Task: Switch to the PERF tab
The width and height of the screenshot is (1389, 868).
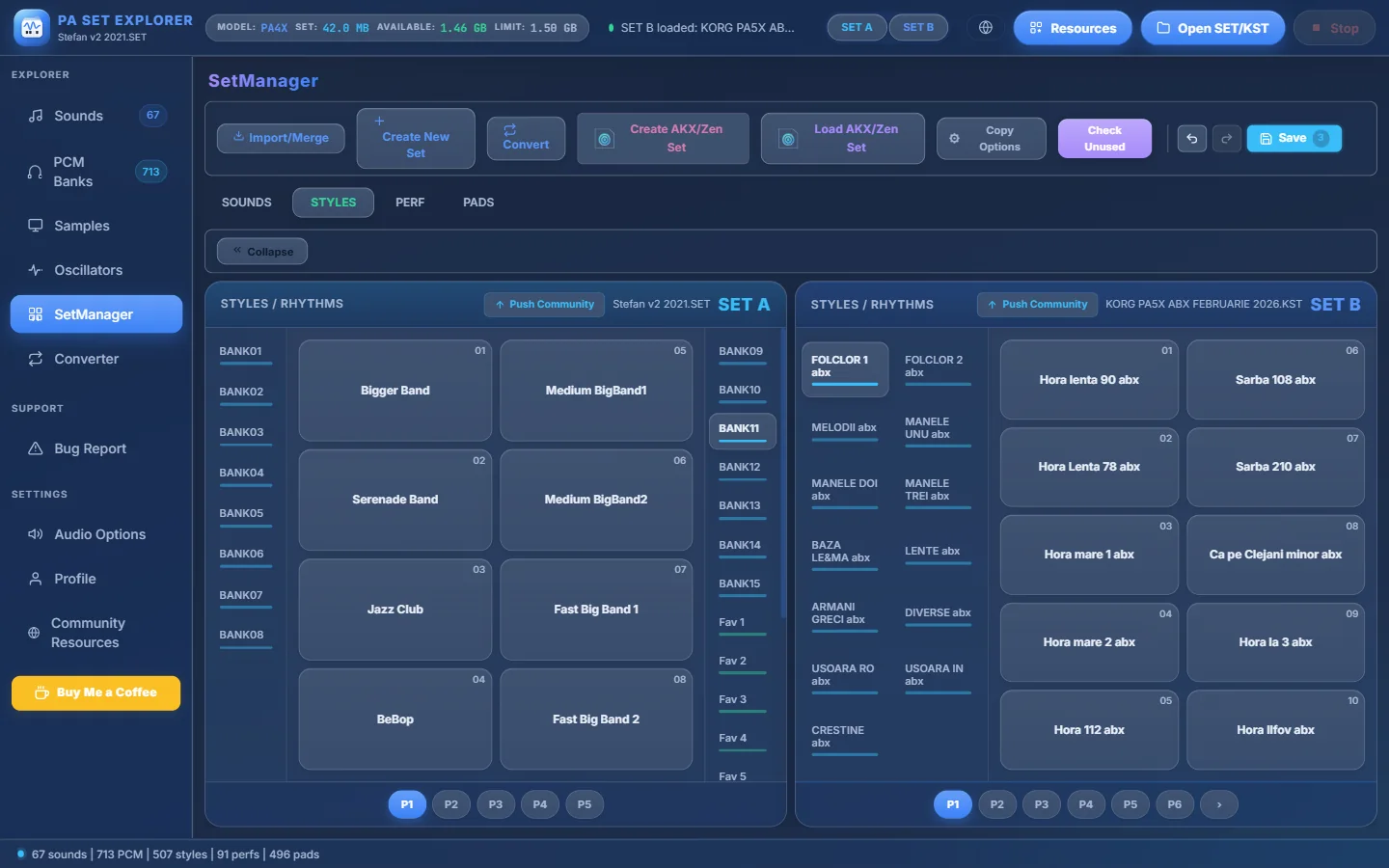Action: point(410,203)
